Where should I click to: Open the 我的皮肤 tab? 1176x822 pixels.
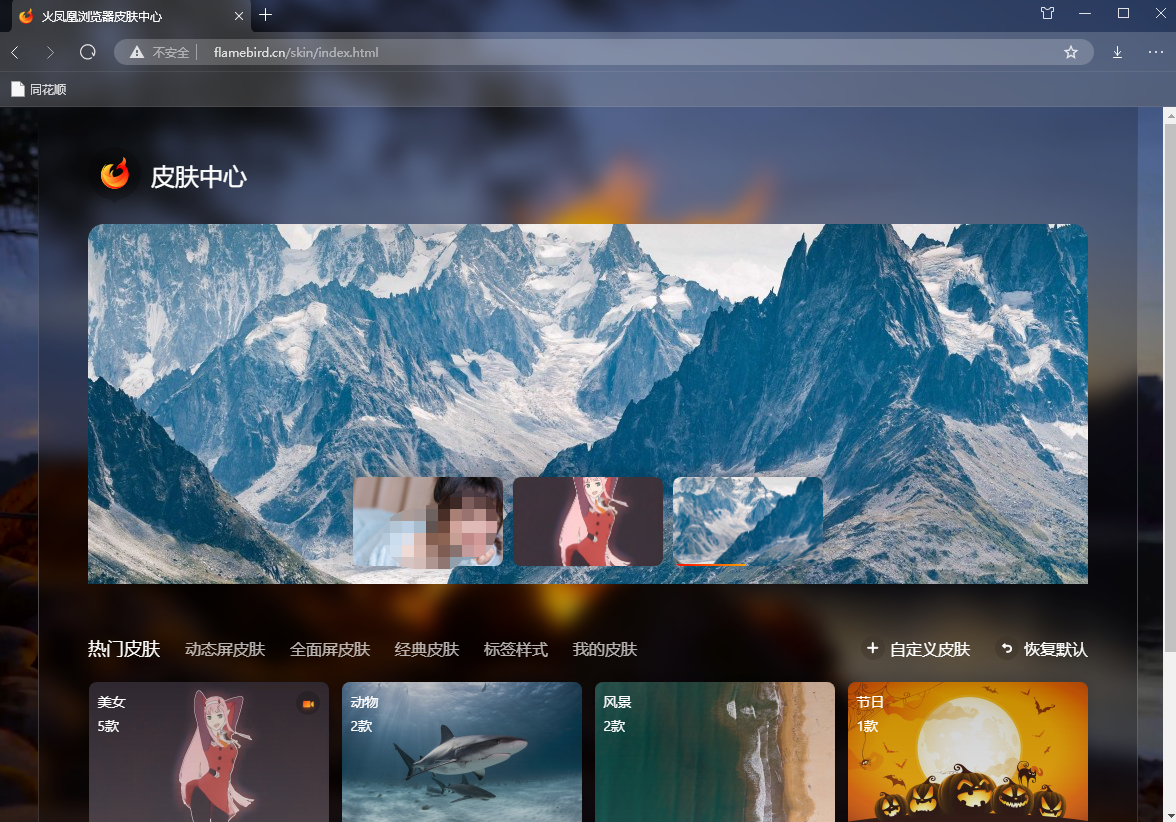604,650
